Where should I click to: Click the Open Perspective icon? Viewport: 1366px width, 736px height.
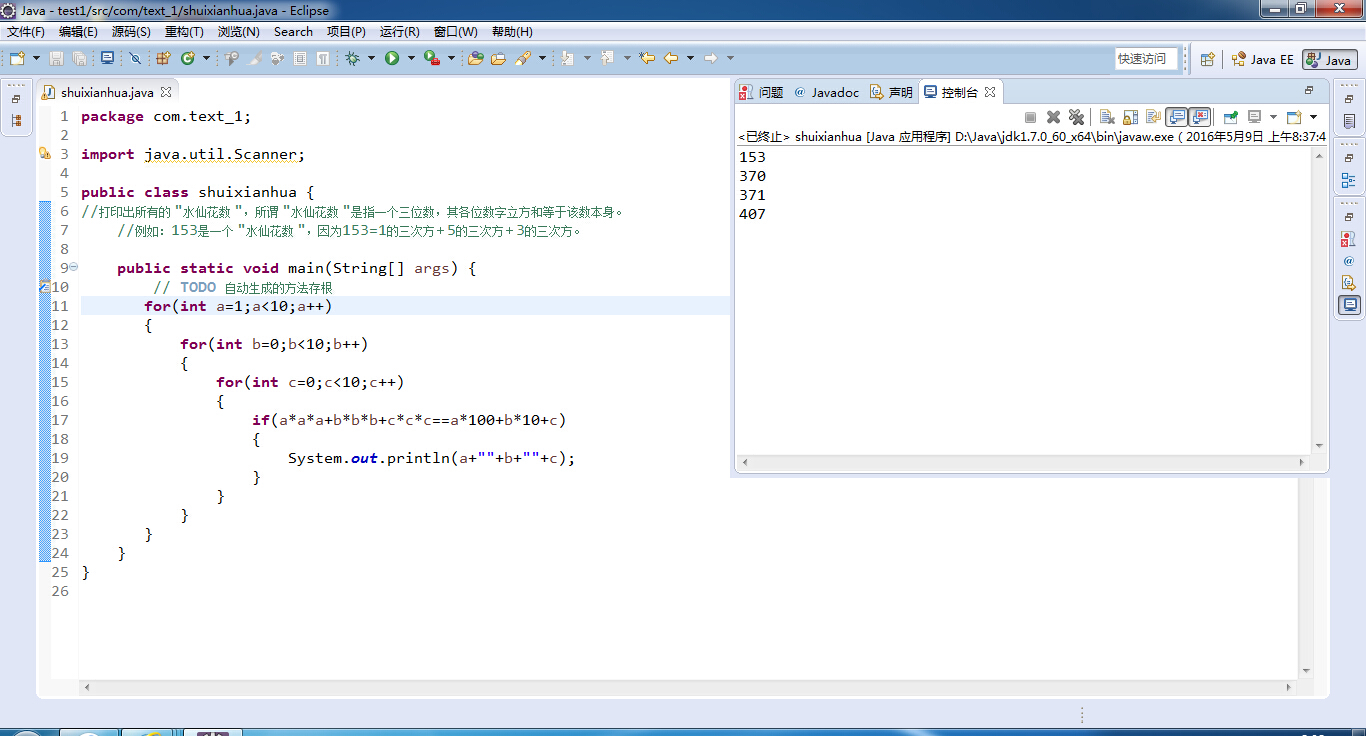coord(1207,59)
